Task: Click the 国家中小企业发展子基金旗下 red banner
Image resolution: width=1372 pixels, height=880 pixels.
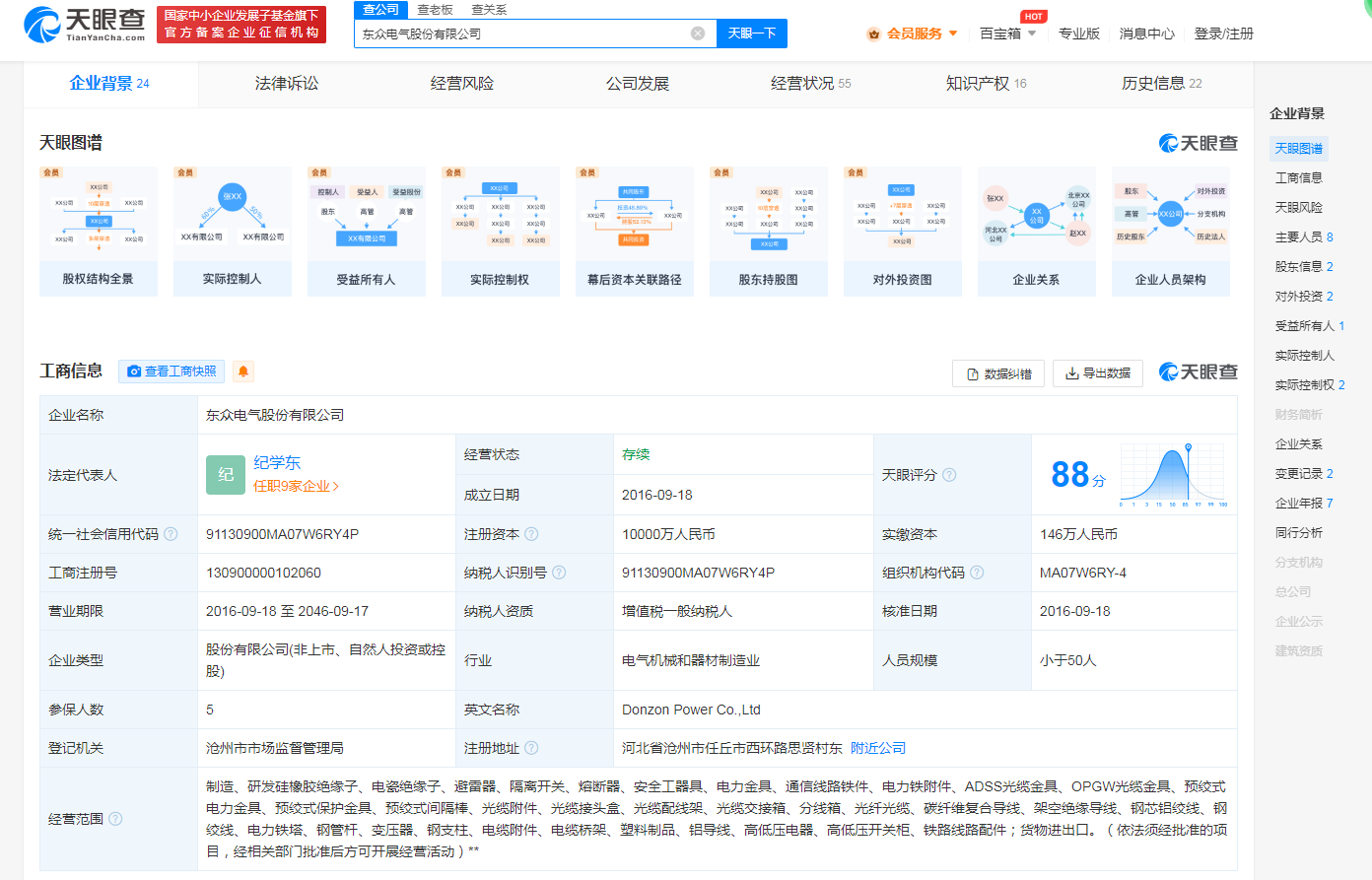Action: tap(241, 24)
